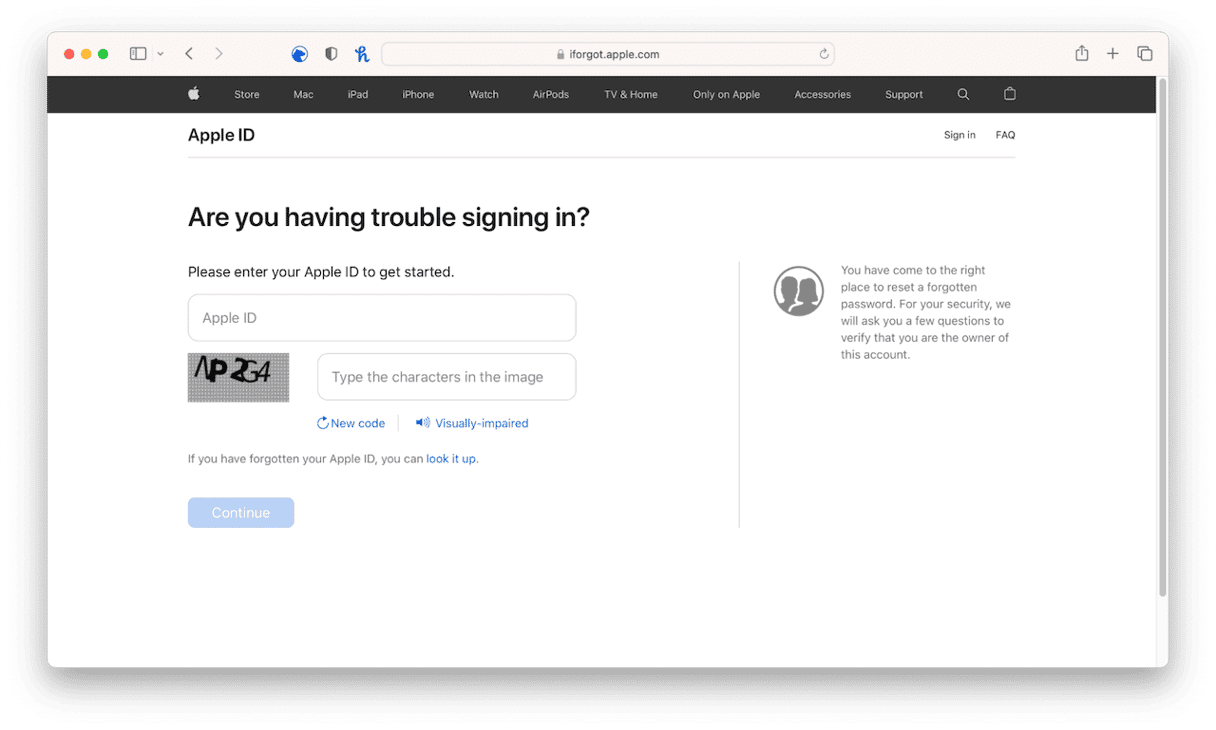Image resolution: width=1216 pixels, height=730 pixels.
Task: Click the padlock icon in the address bar
Action: 561,54
